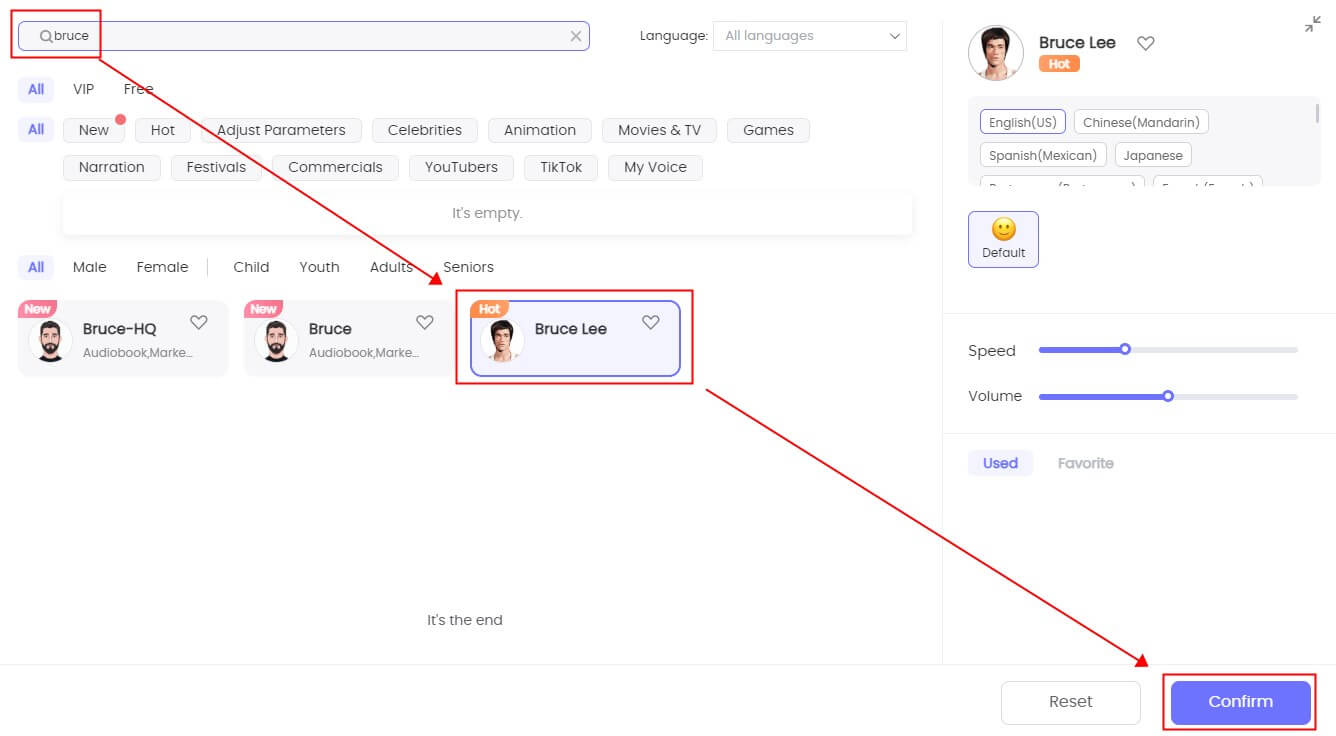Click the search magnifier icon

[x=46, y=36]
